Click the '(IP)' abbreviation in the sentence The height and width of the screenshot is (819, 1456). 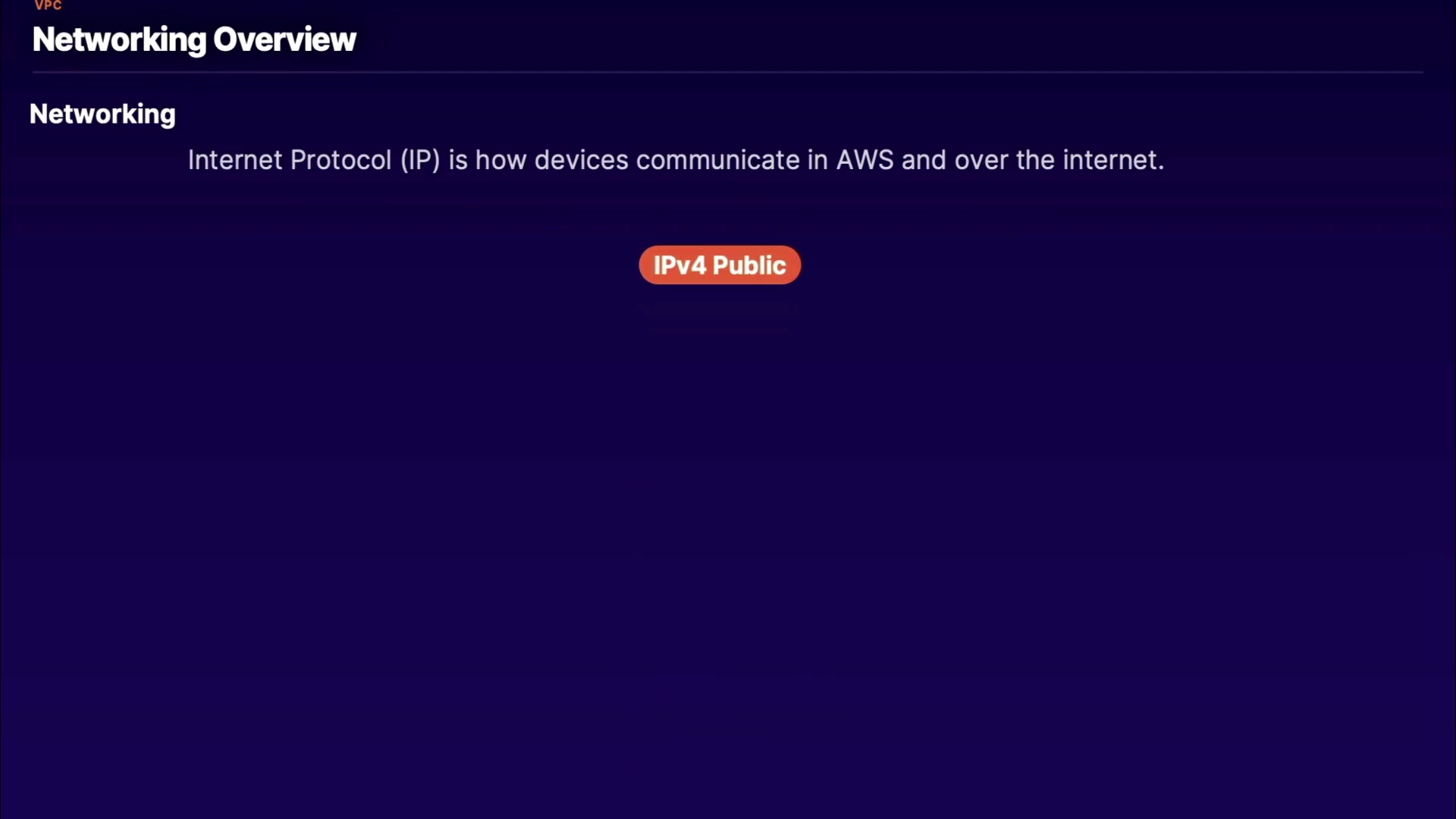420,160
